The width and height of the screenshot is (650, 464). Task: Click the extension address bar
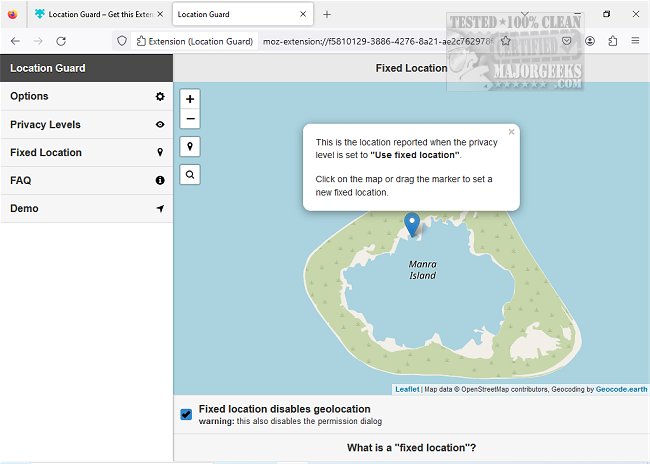click(380, 41)
